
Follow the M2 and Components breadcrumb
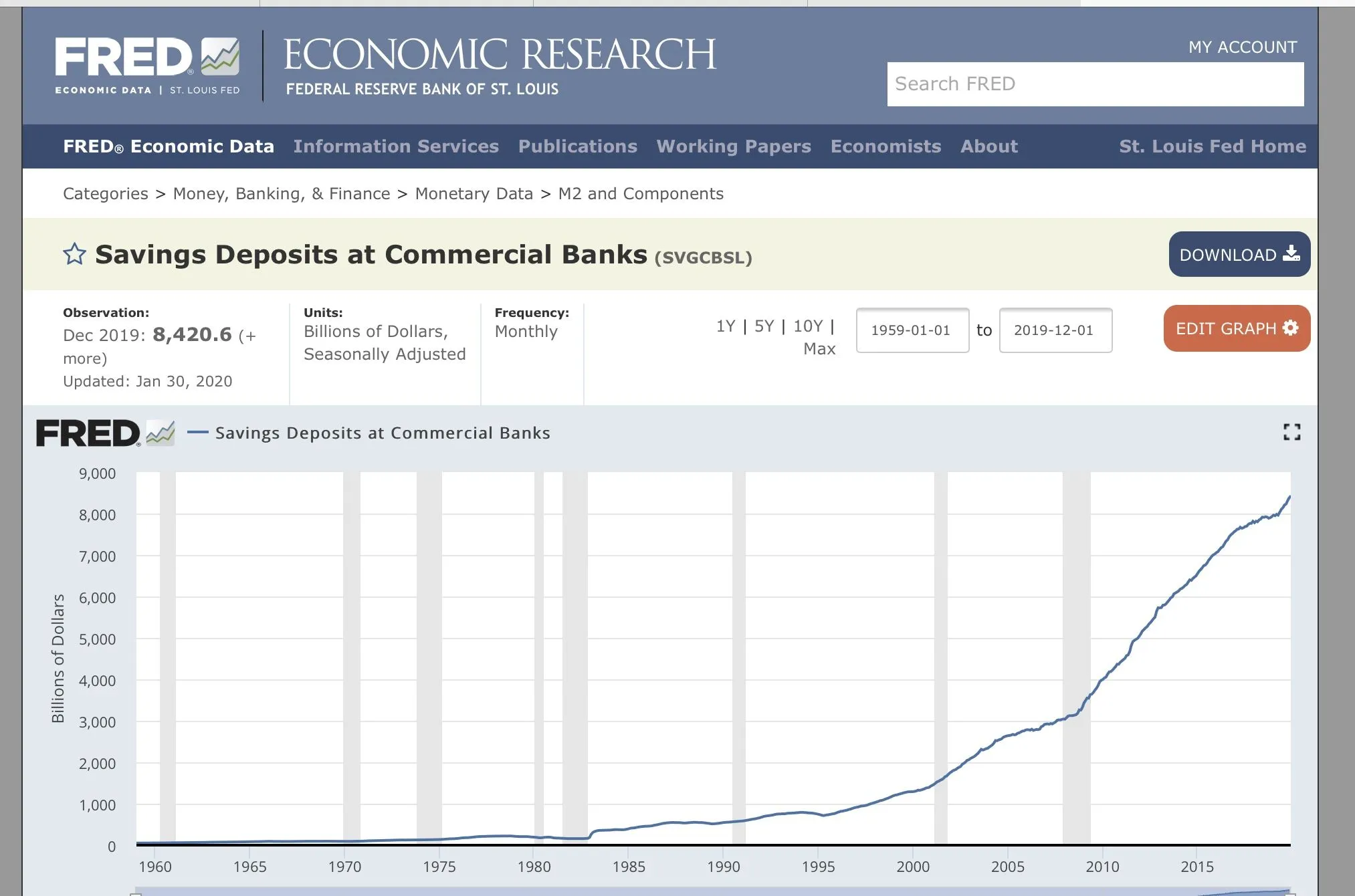point(640,194)
